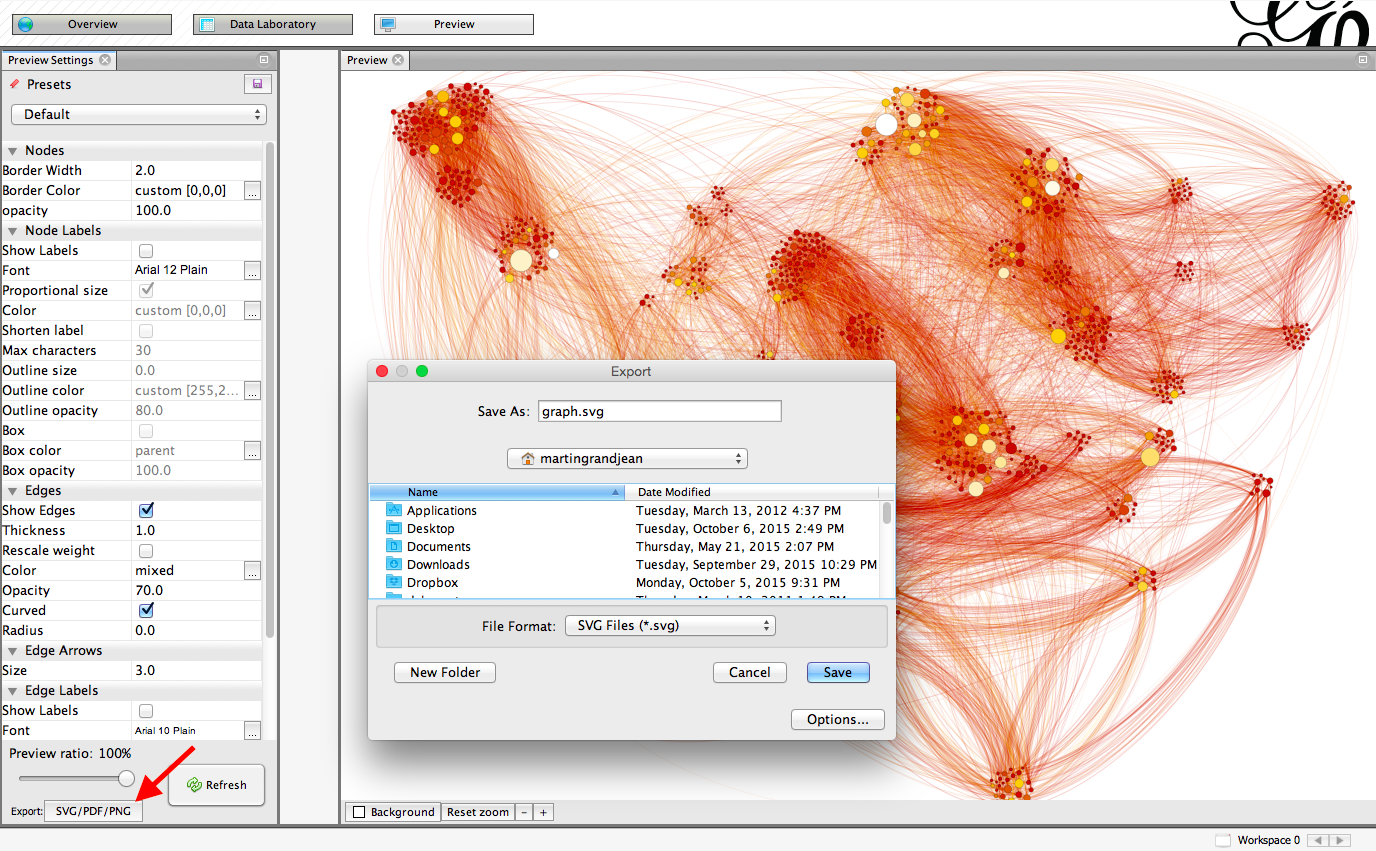
Task: Click the Save button in the Export dialog
Action: [x=837, y=672]
